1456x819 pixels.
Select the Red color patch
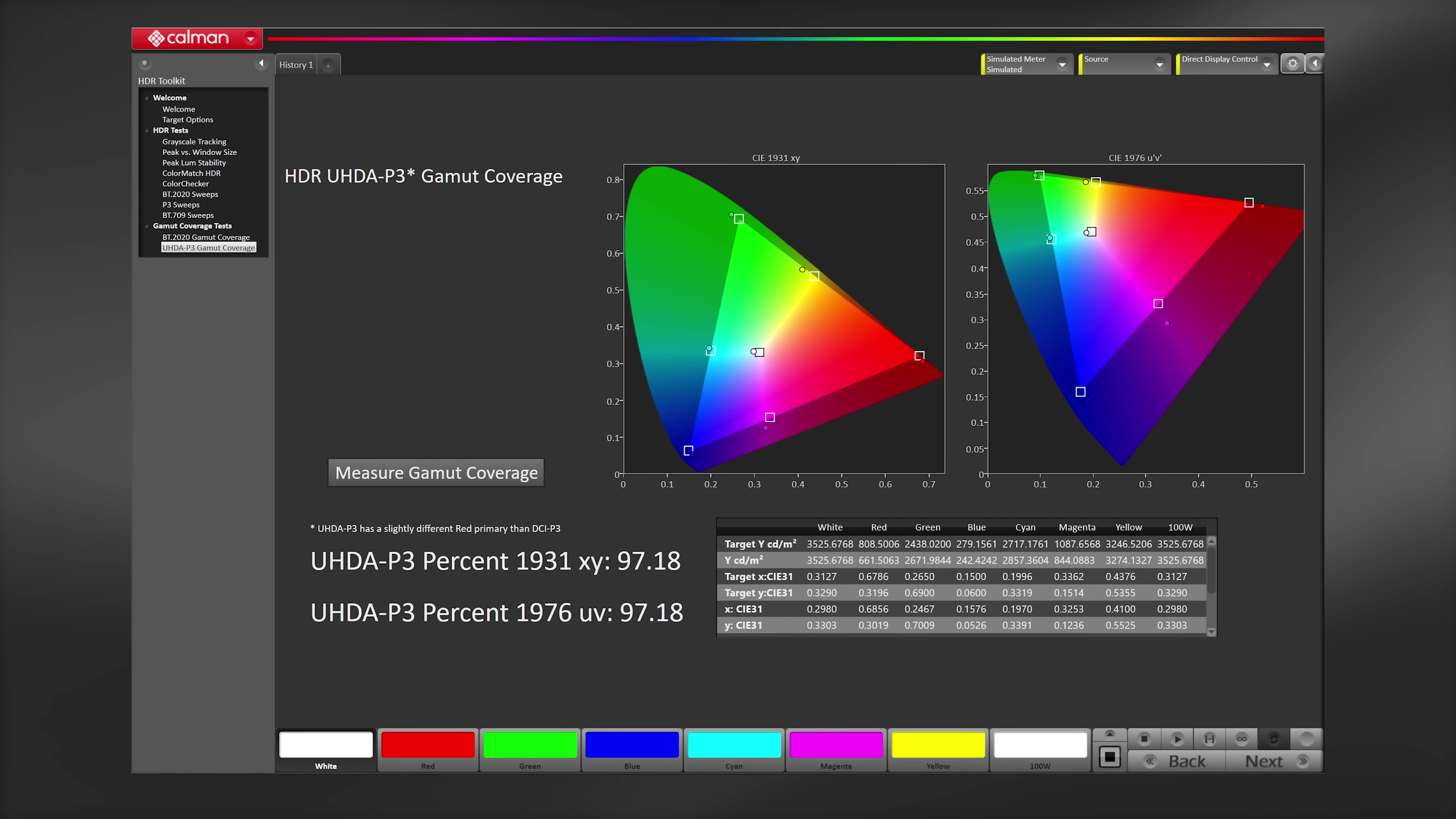(428, 750)
